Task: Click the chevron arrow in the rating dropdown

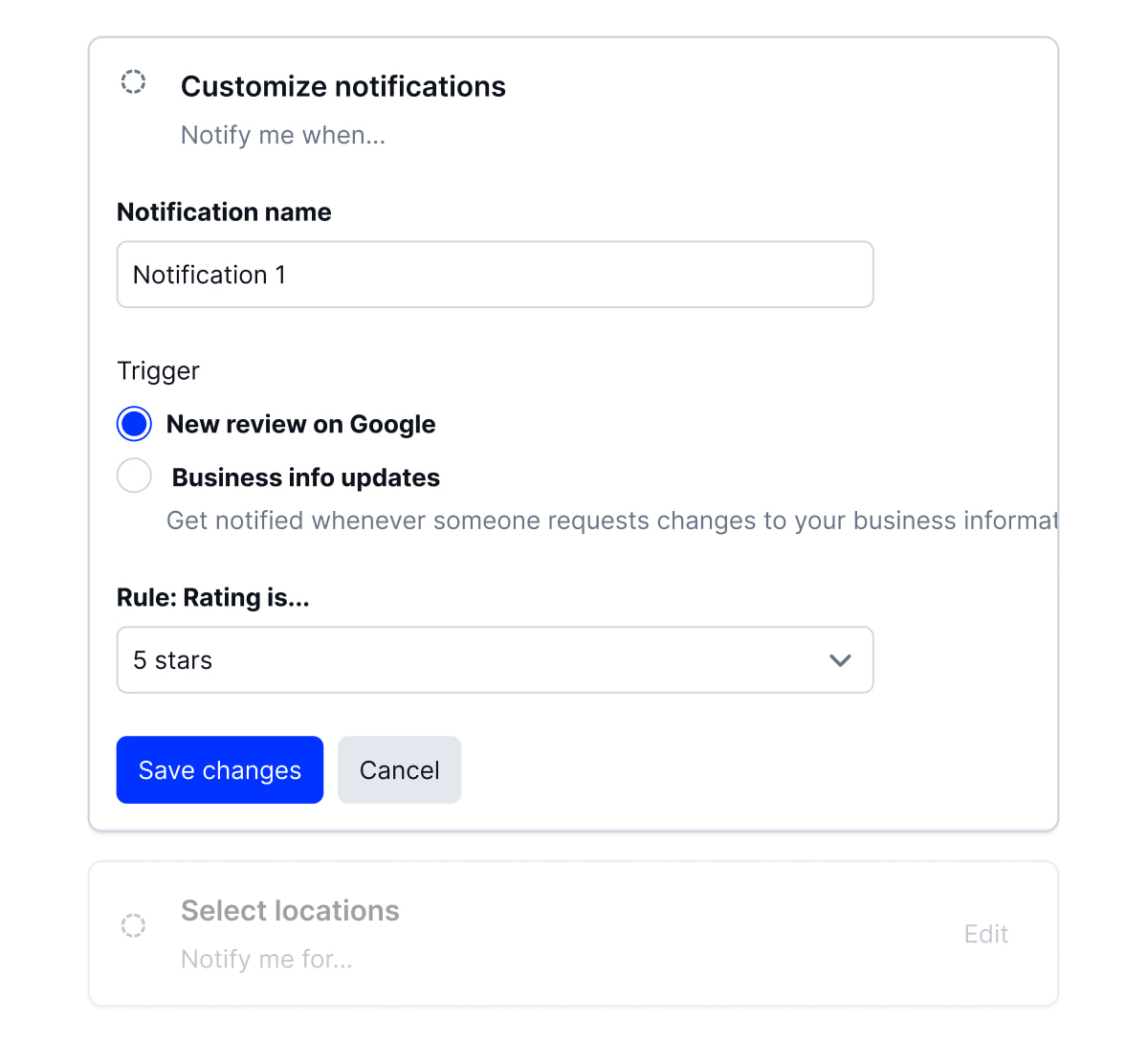Action: (840, 660)
